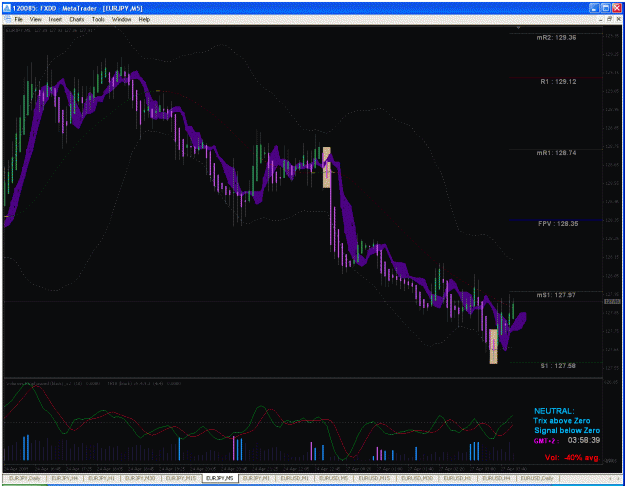The image size is (625, 486).
Task: Switch to the EURUSD,H4 chart tab
Action: pos(496,478)
